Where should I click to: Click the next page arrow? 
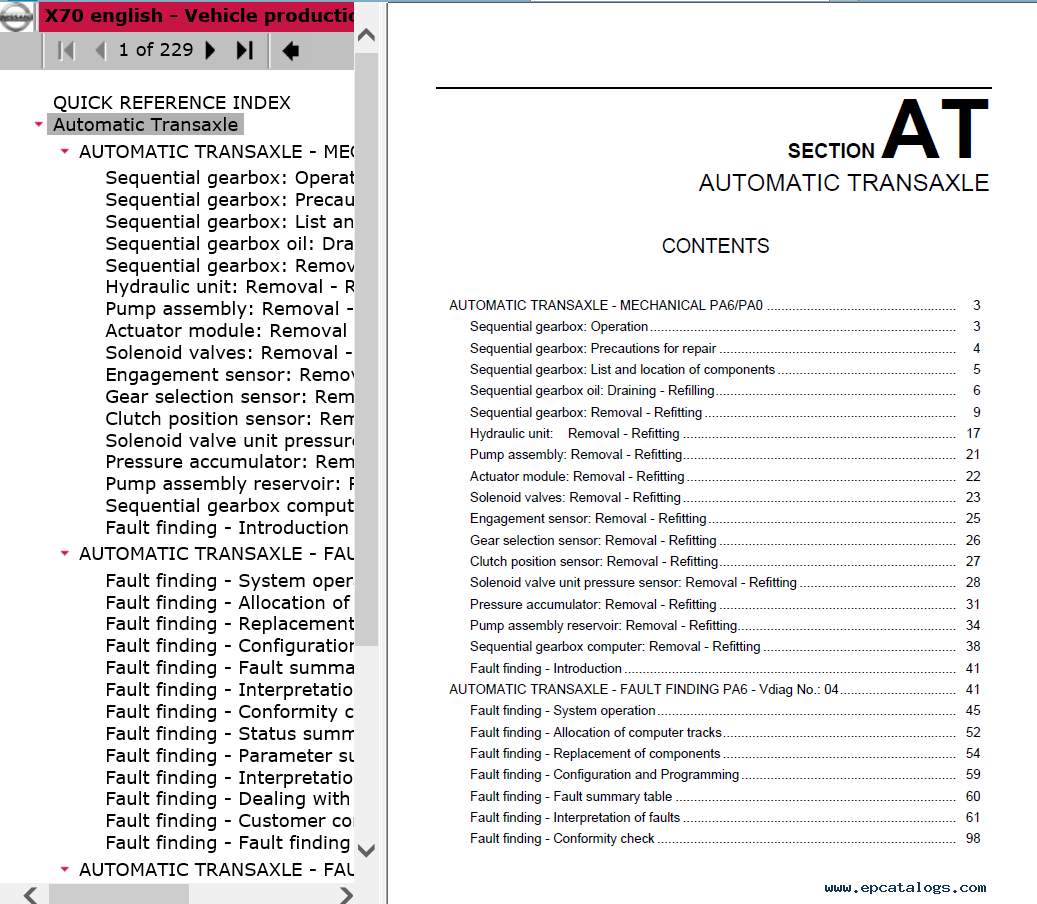point(210,50)
